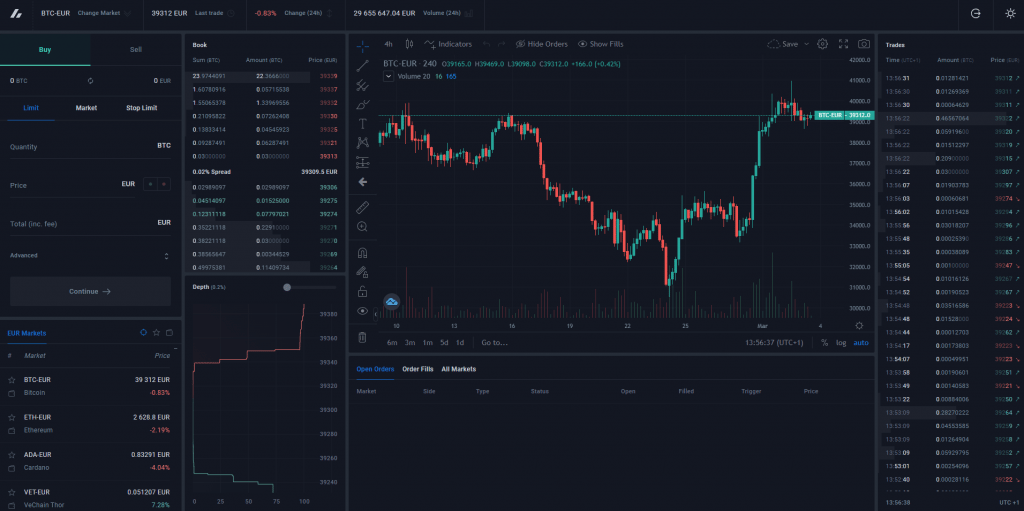
Task: Switch to the Sell tab
Action: [x=136, y=50]
